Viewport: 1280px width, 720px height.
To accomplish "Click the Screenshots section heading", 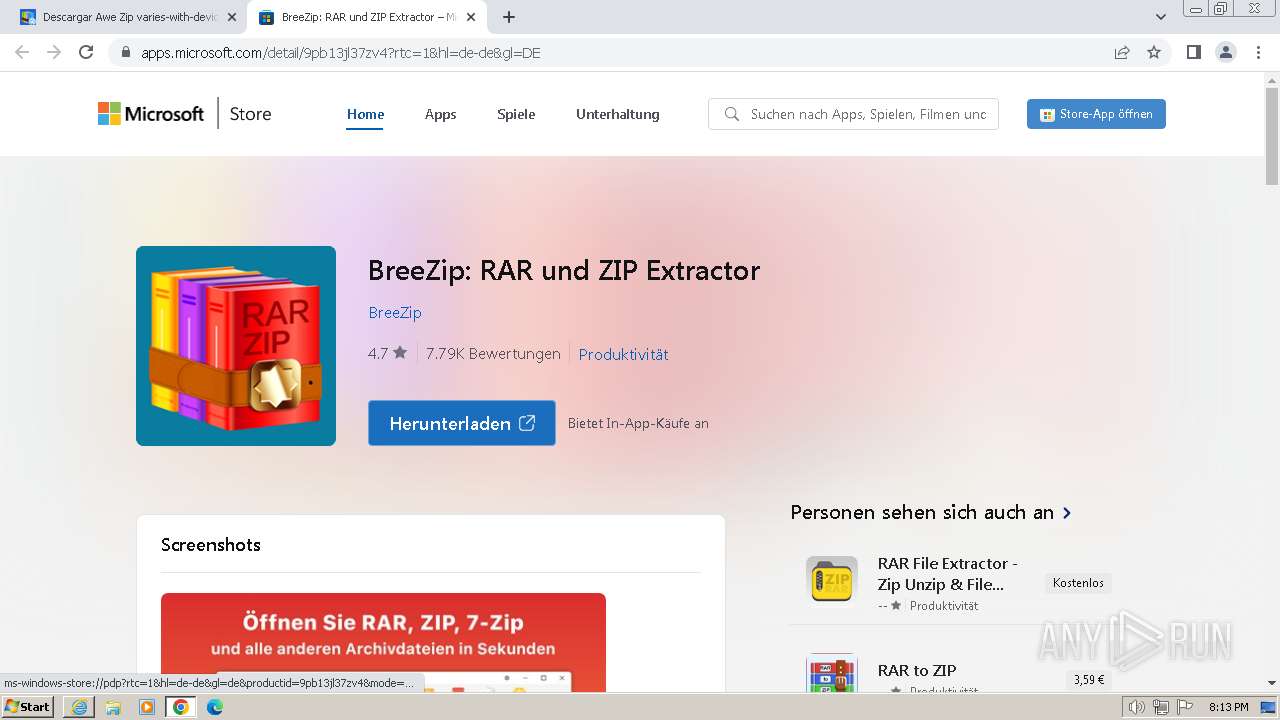I will point(211,545).
